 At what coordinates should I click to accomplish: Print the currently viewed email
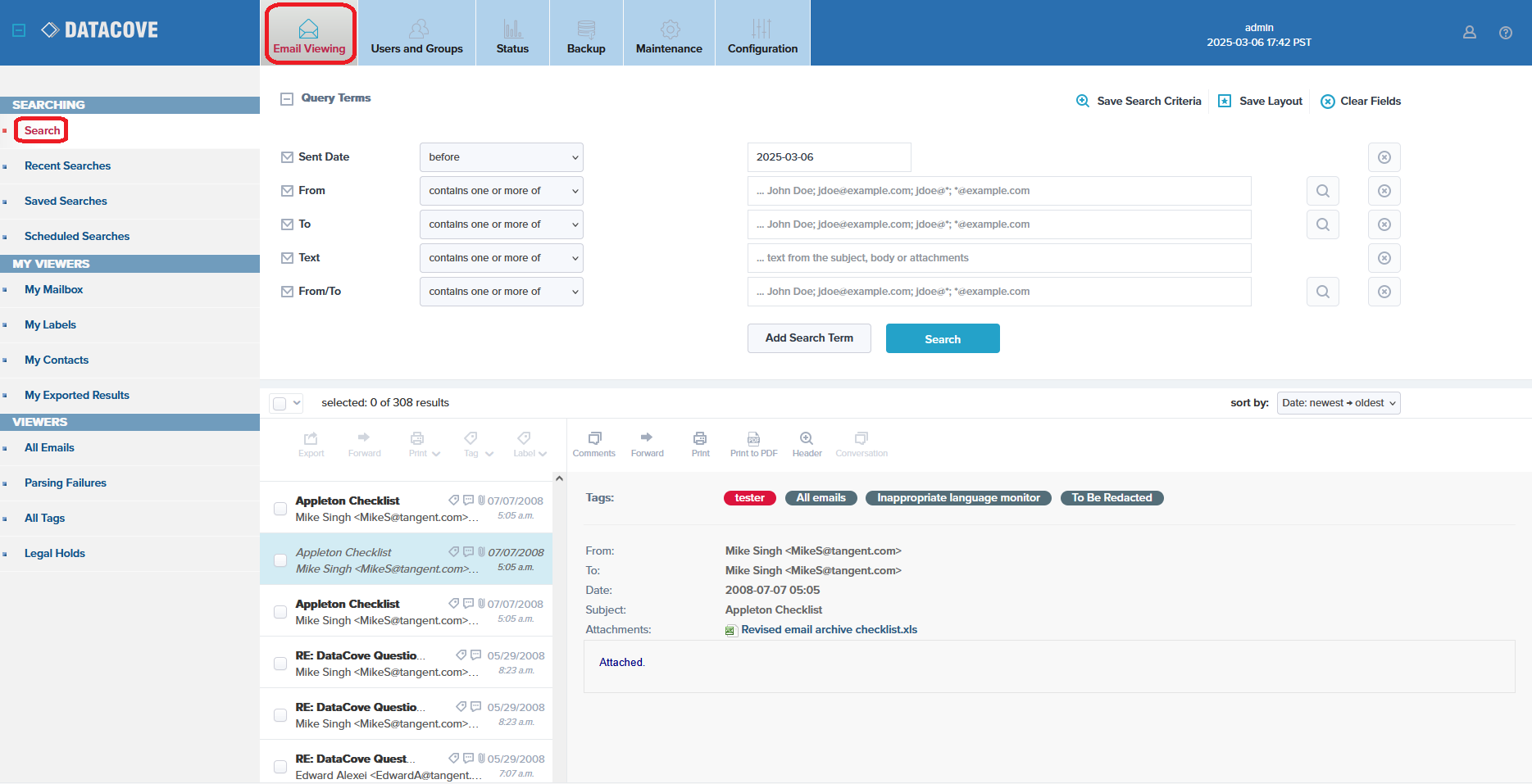(x=700, y=444)
